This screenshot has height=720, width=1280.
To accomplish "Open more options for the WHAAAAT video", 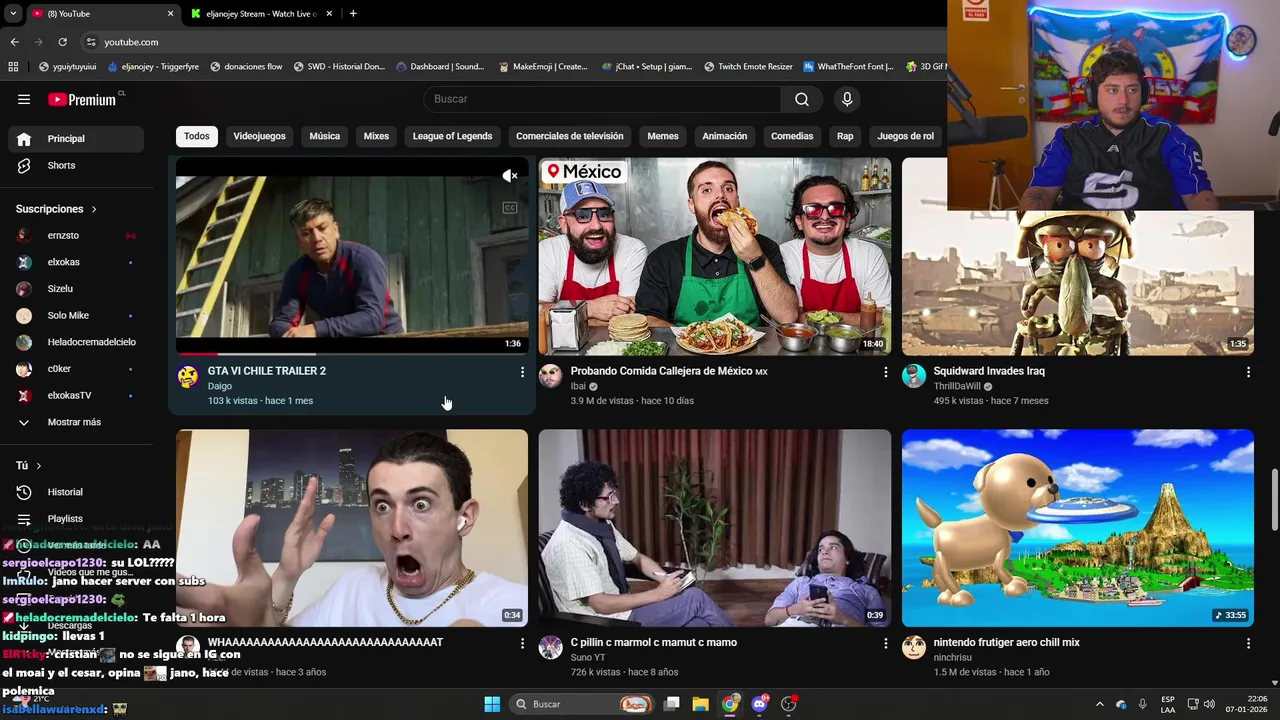I will point(522,644).
